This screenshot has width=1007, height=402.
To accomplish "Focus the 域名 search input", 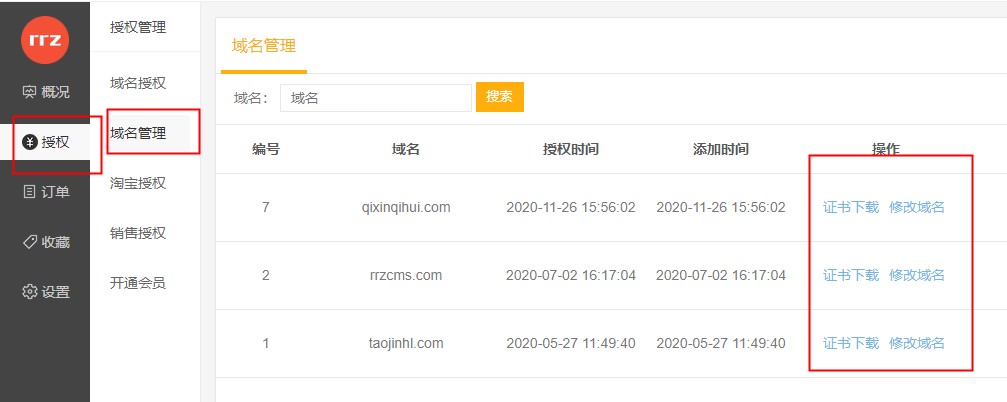I will pyautogui.click(x=376, y=98).
